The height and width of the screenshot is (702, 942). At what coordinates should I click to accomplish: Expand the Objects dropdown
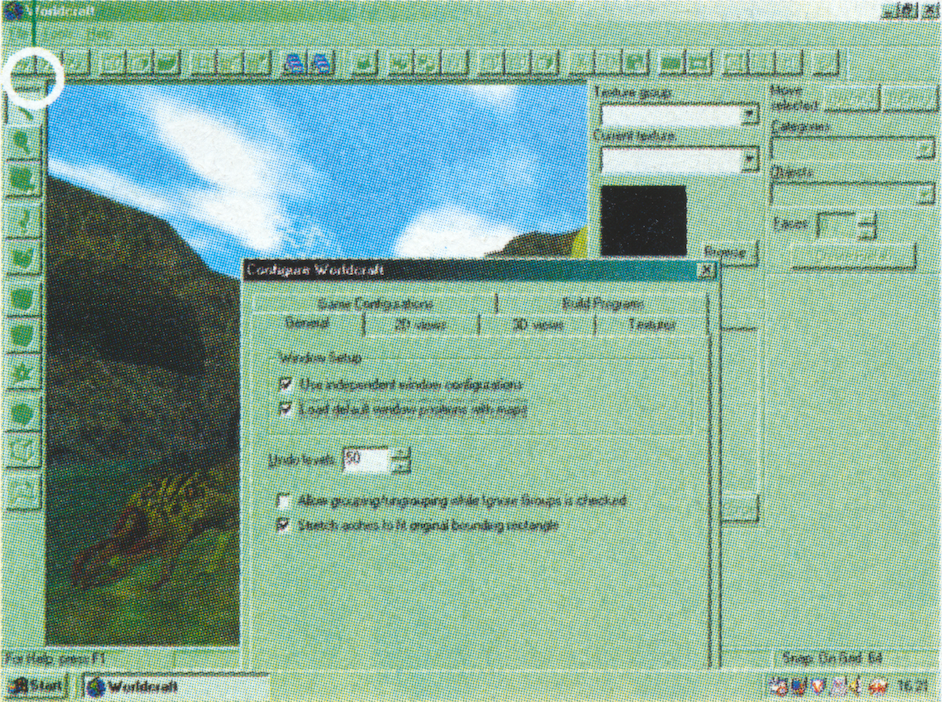[926, 193]
